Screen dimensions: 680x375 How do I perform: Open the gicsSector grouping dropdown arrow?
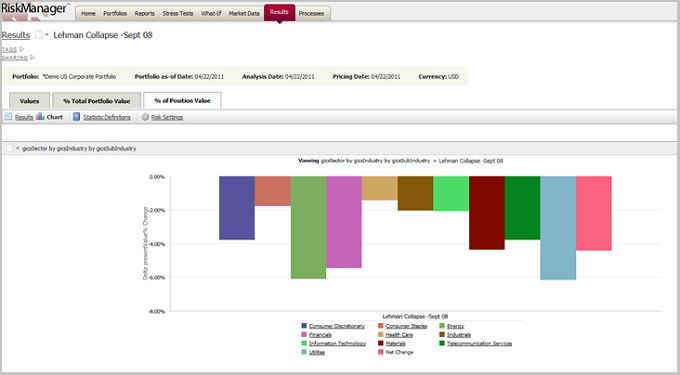tap(18, 149)
